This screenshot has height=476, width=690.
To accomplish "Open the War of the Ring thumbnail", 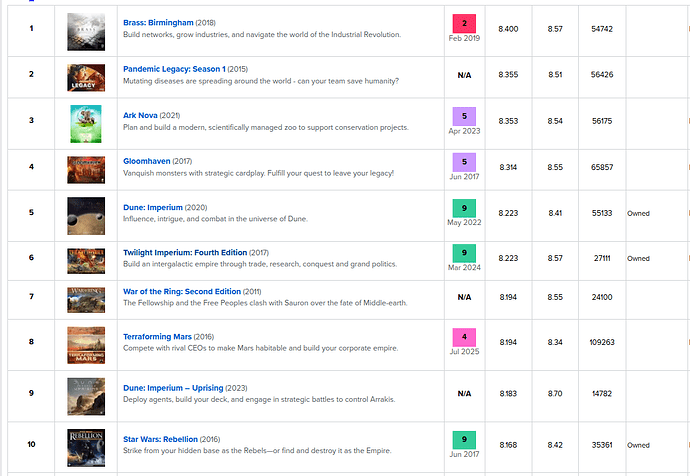I will tap(86, 300).
